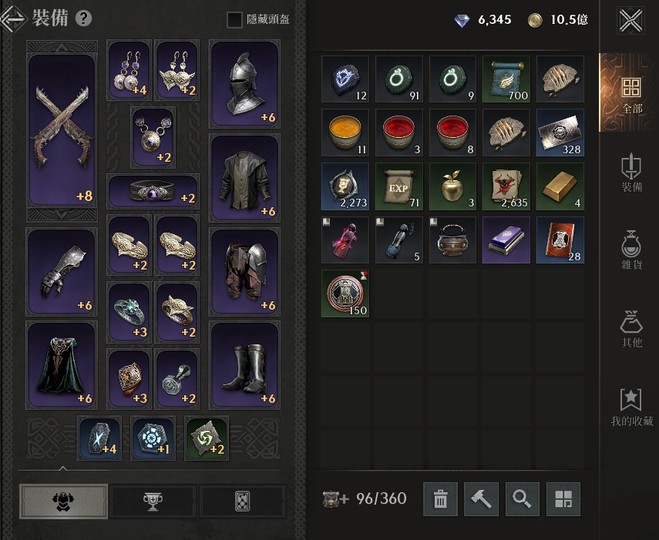Toggle the 隱藏頭盔 checkbox
This screenshot has width=659, height=540.
tap(235, 19)
